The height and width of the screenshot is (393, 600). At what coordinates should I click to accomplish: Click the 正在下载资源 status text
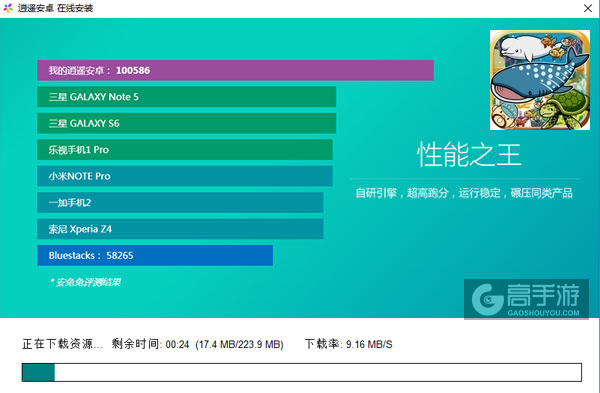(x=62, y=344)
